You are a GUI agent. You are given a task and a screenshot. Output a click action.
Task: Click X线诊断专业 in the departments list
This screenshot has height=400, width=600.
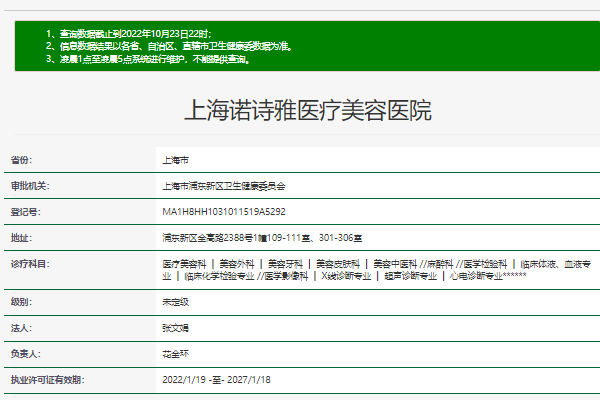[346, 276]
